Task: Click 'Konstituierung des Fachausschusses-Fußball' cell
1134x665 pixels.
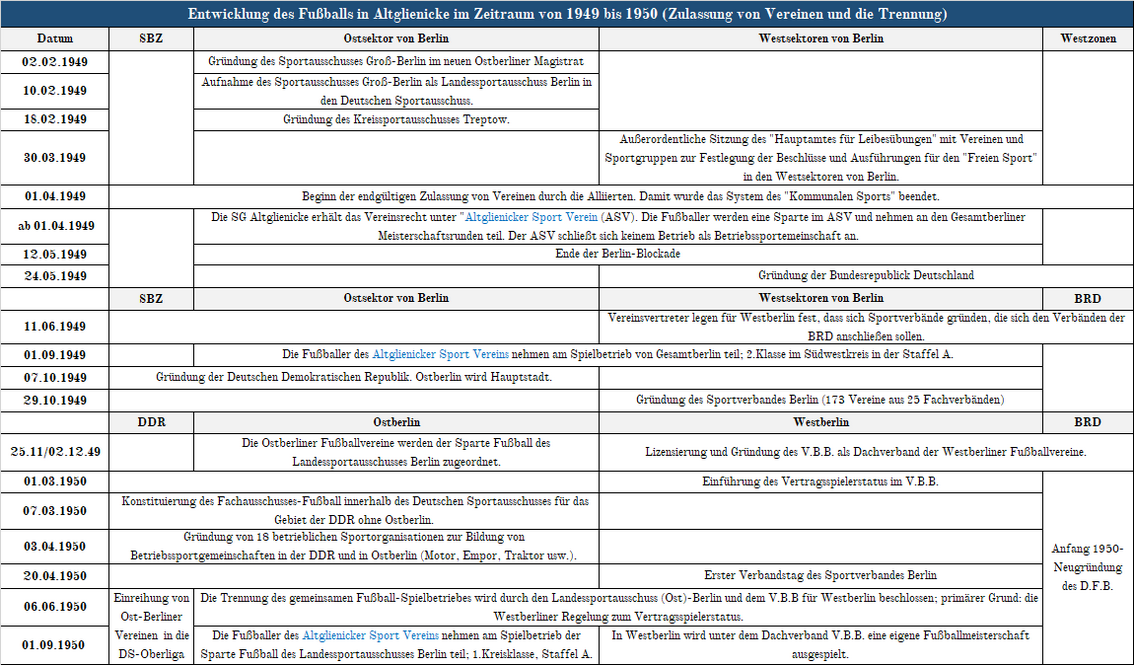Action: click(354, 511)
